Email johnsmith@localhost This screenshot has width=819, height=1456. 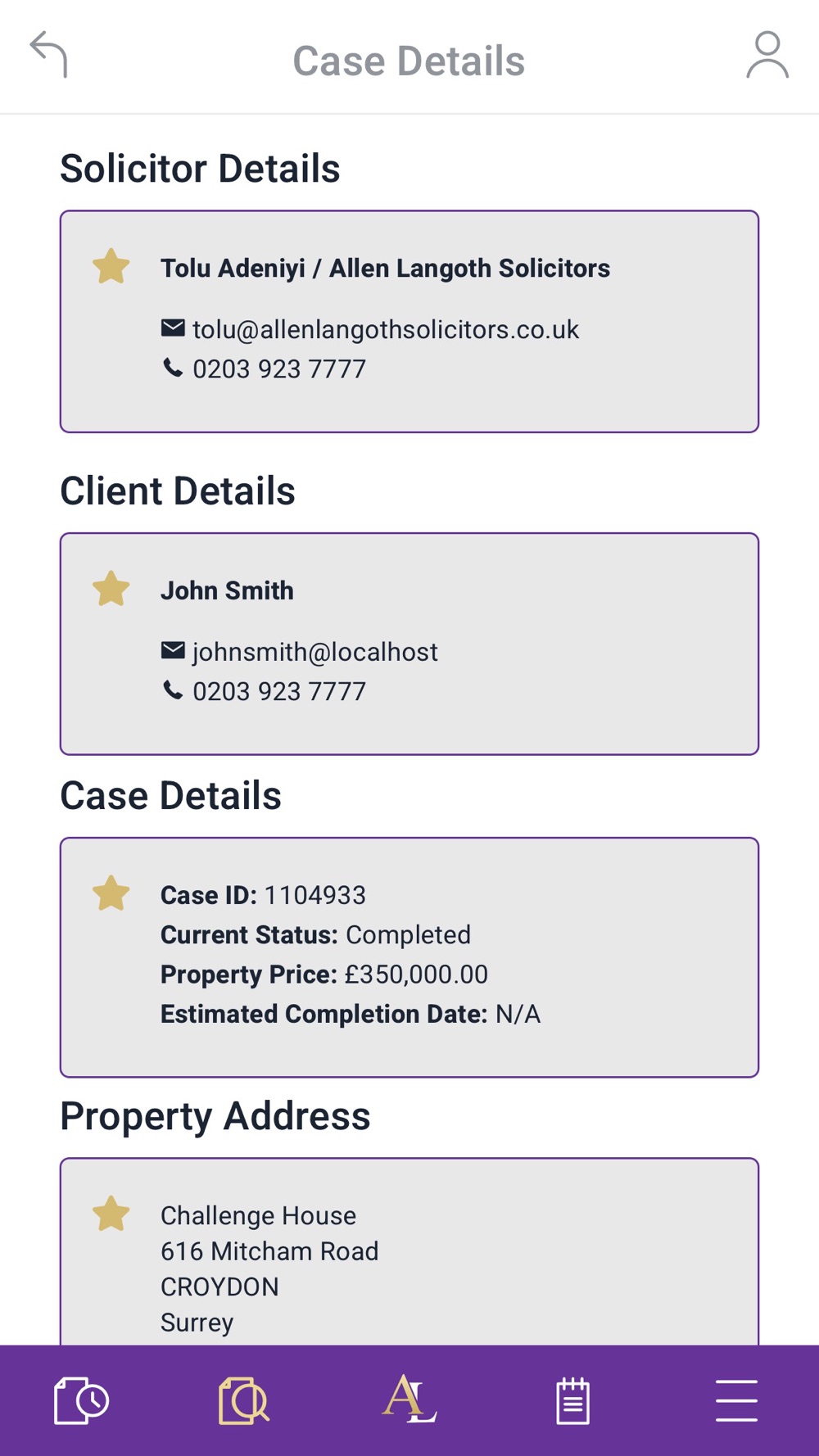coord(314,652)
